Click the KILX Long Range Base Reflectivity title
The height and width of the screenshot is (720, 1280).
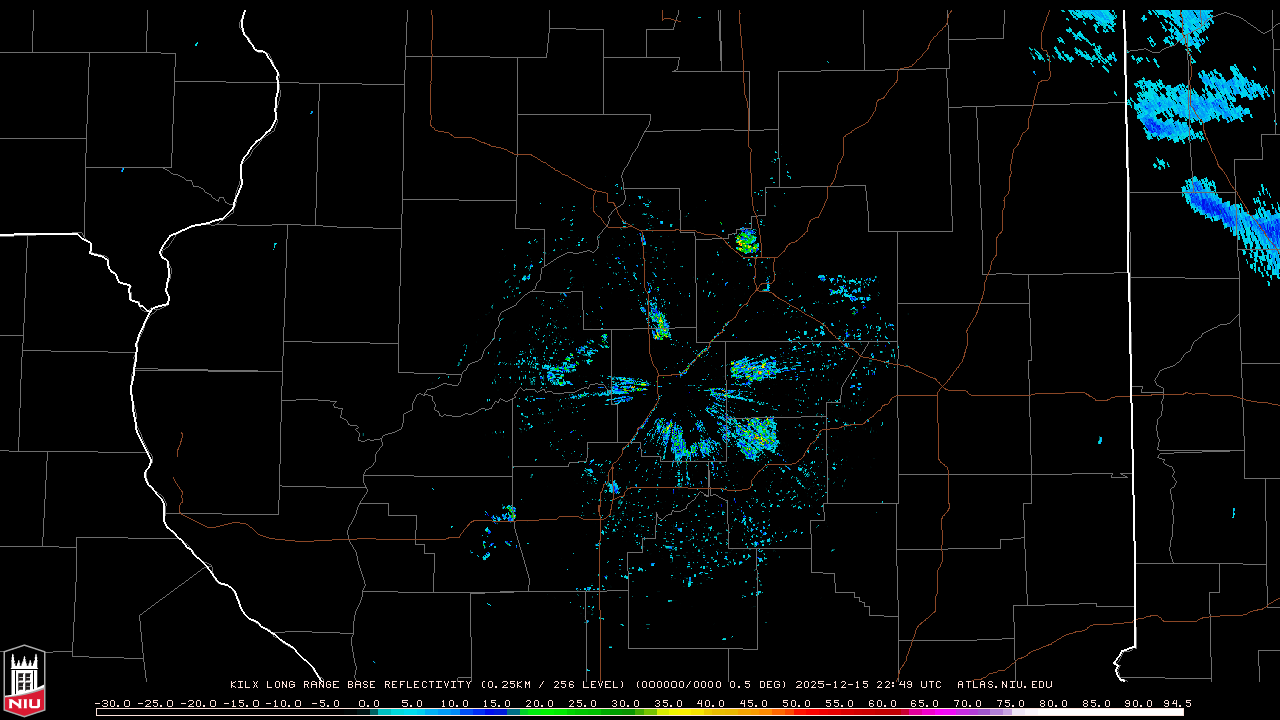tap(350, 685)
